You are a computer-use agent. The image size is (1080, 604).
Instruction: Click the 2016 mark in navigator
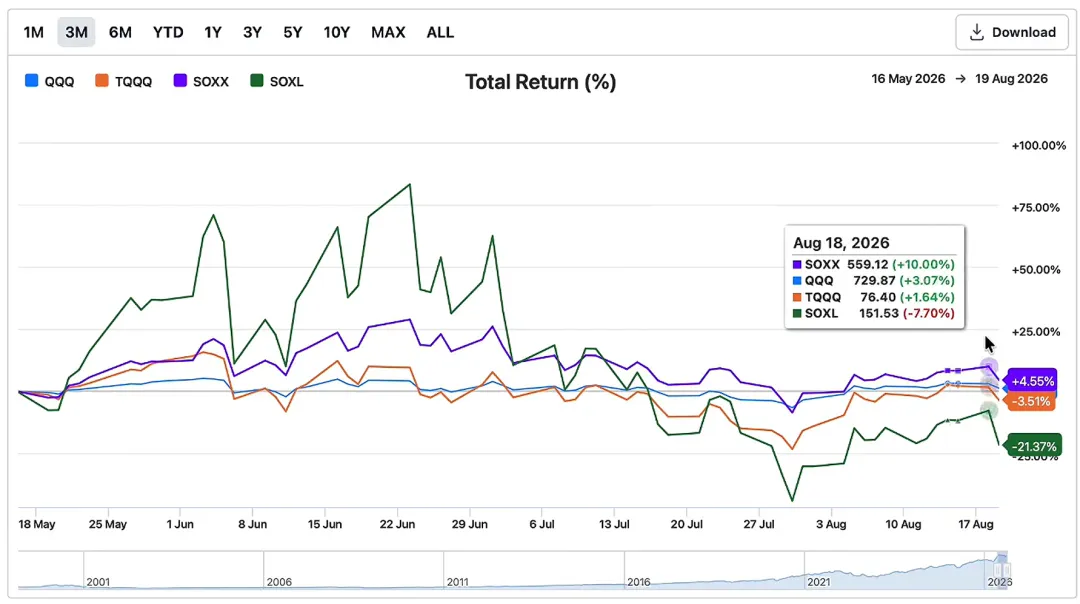638,582
